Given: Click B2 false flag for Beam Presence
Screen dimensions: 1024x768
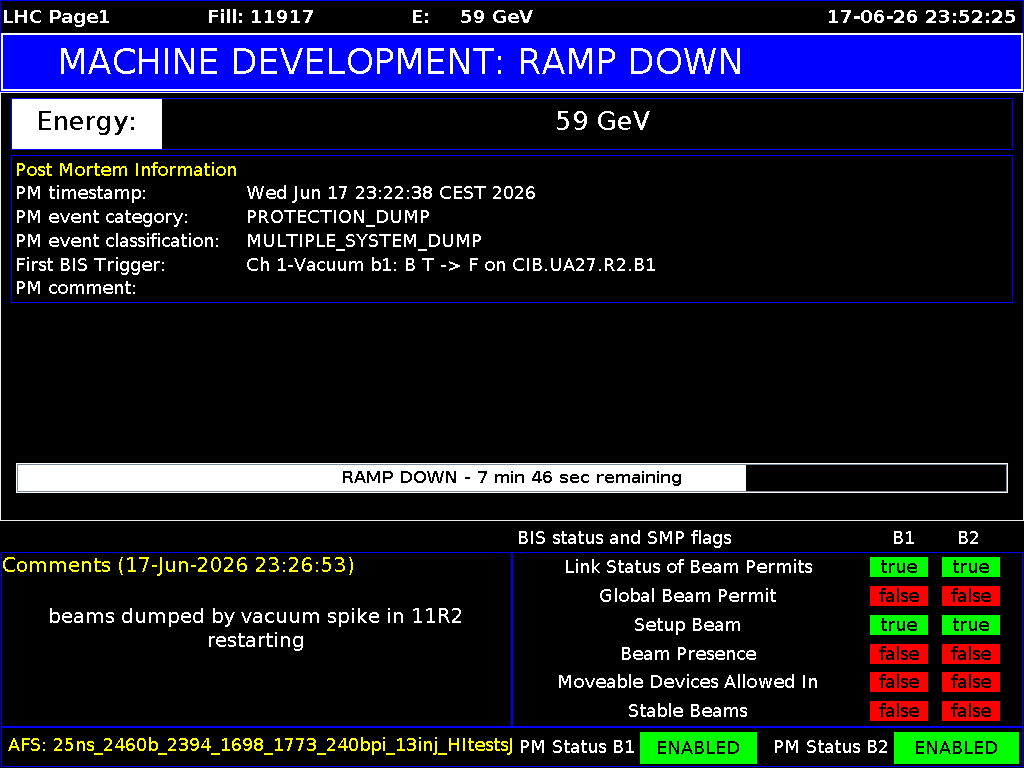Looking at the screenshot, I should (970, 654).
